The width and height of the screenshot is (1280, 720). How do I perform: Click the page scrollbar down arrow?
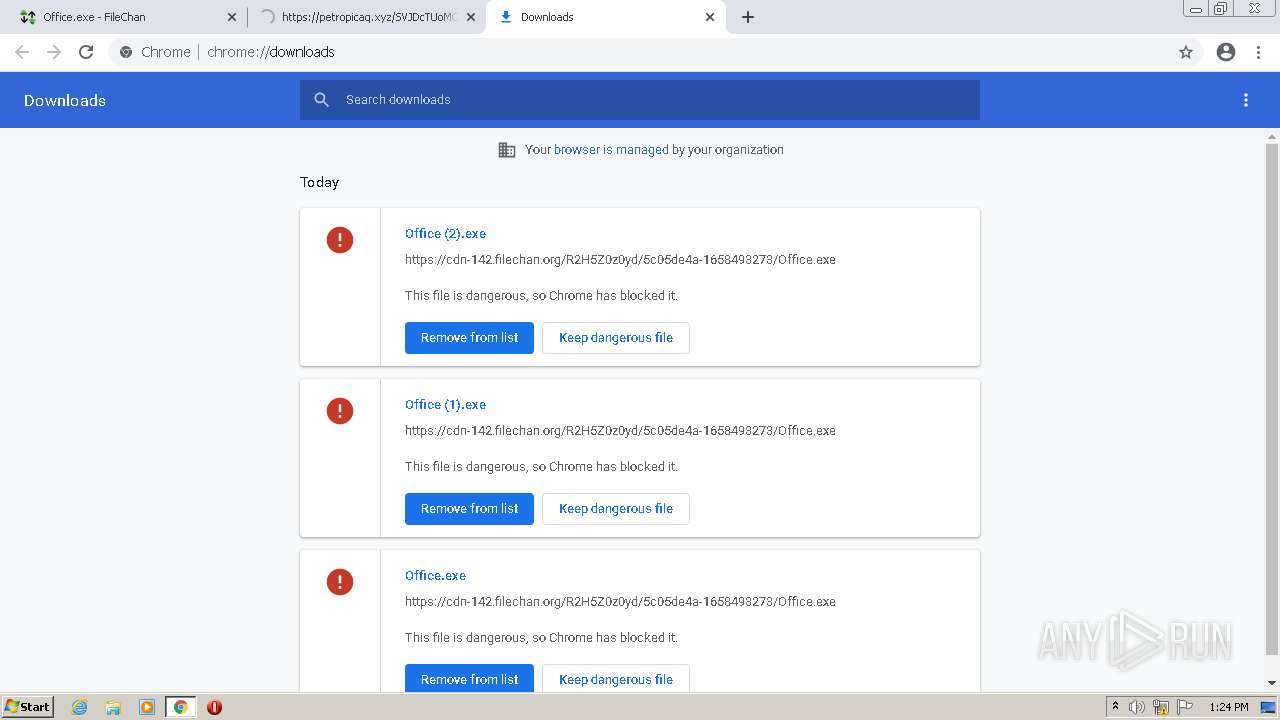[x=1272, y=683]
